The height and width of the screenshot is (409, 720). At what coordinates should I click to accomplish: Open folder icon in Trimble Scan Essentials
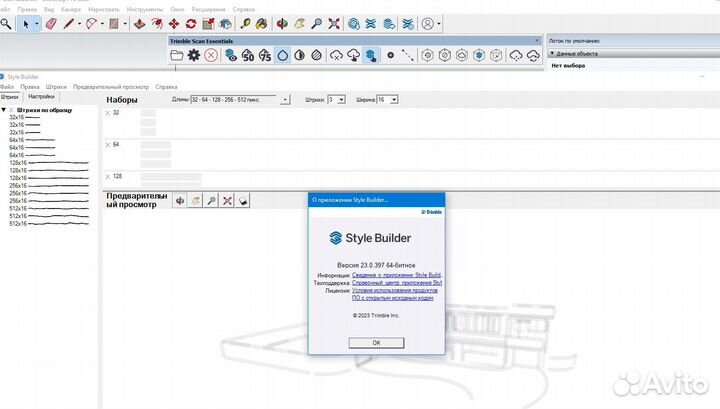(x=177, y=56)
